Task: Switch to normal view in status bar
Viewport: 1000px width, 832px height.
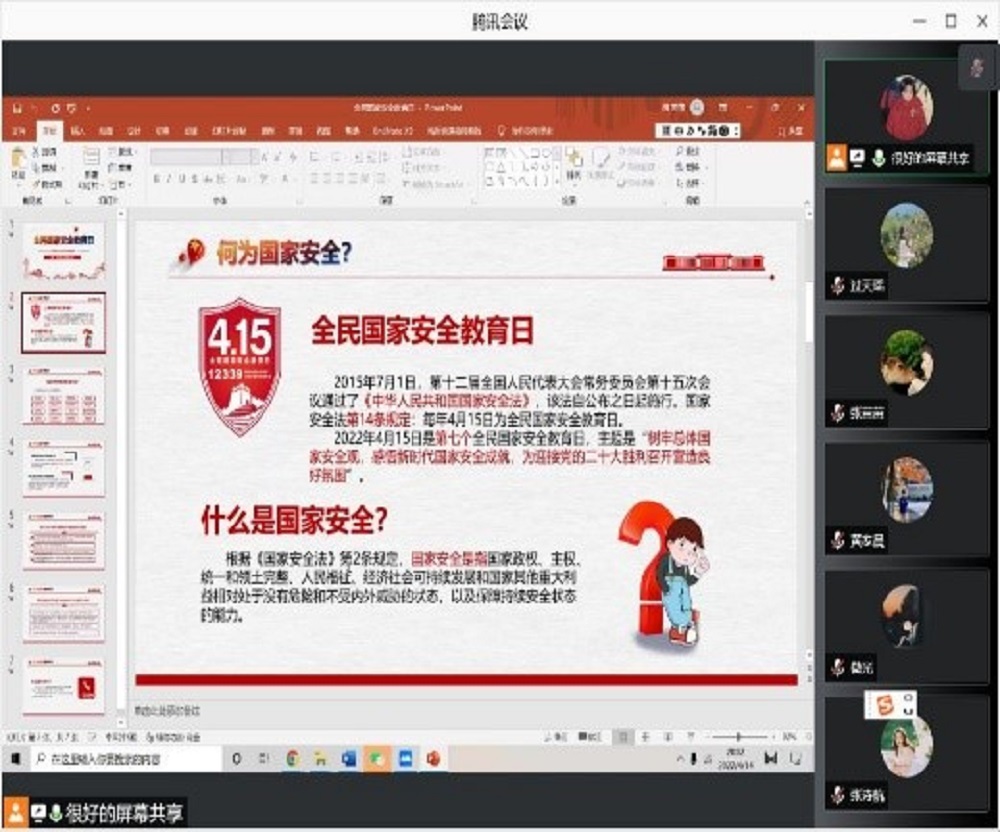Action: click(622, 737)
